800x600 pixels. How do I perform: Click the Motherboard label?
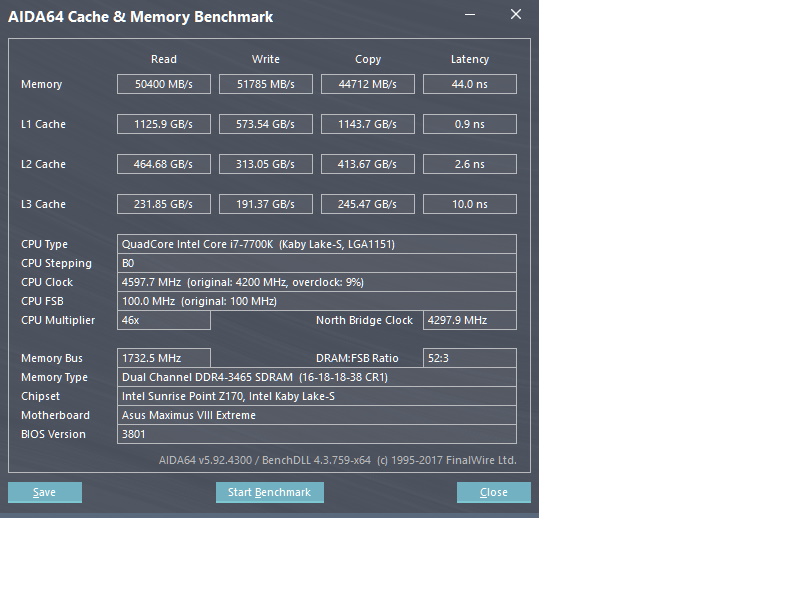(55, 415)
